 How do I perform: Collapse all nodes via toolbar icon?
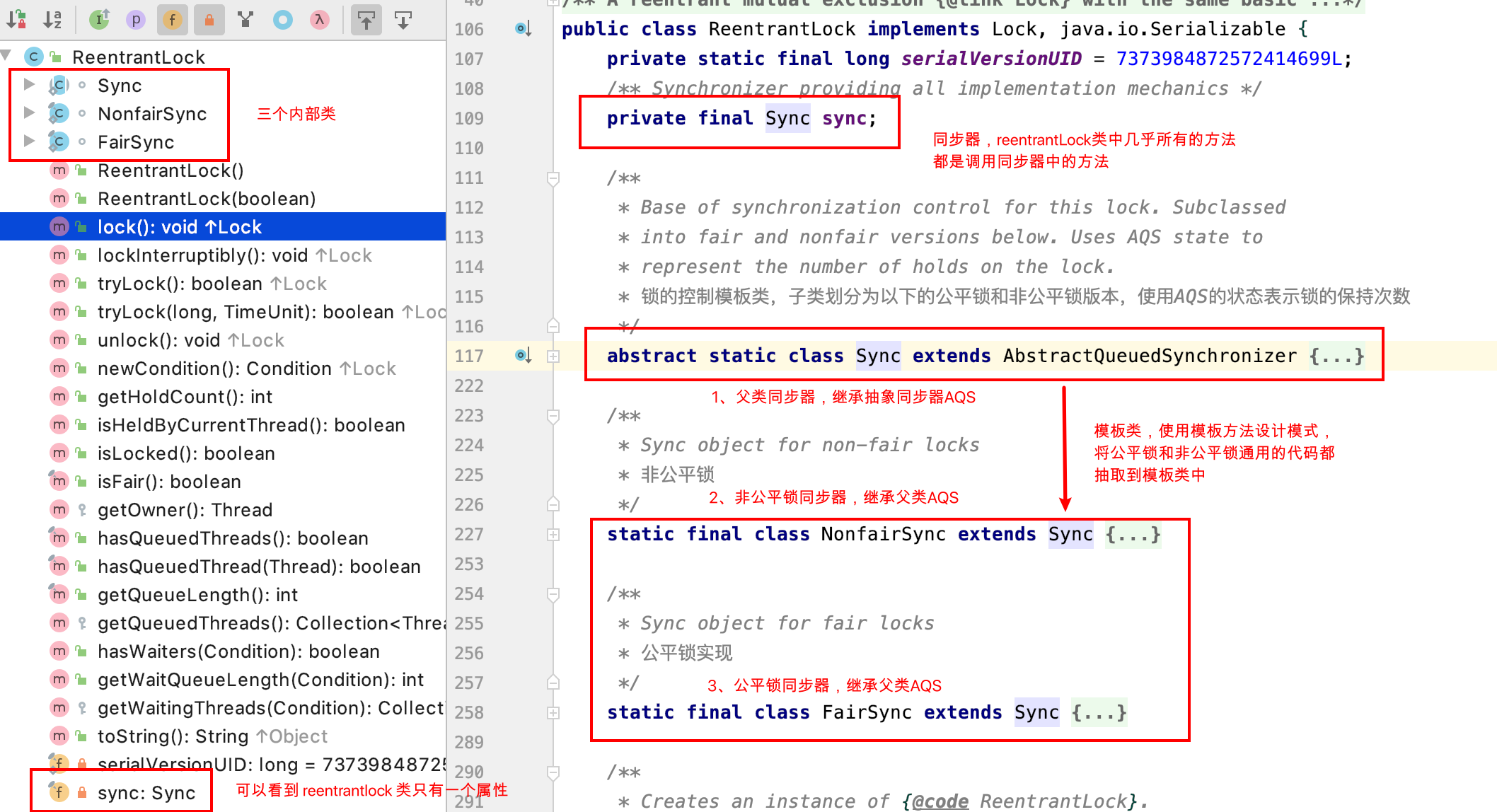click(403, 20)
